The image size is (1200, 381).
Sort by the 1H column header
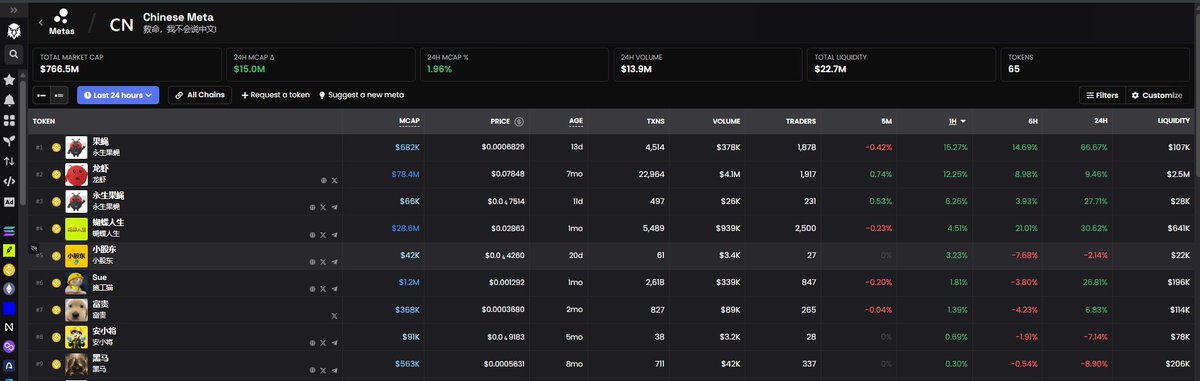[957, 121]
